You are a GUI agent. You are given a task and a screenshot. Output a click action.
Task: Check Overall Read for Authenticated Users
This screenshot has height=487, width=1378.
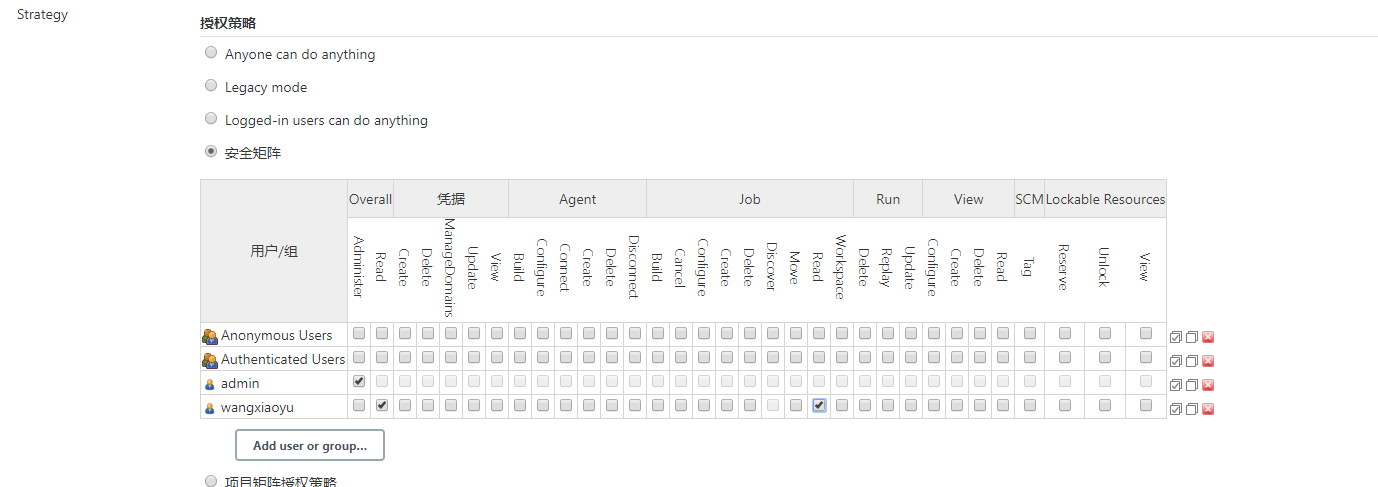pos(382,357)
